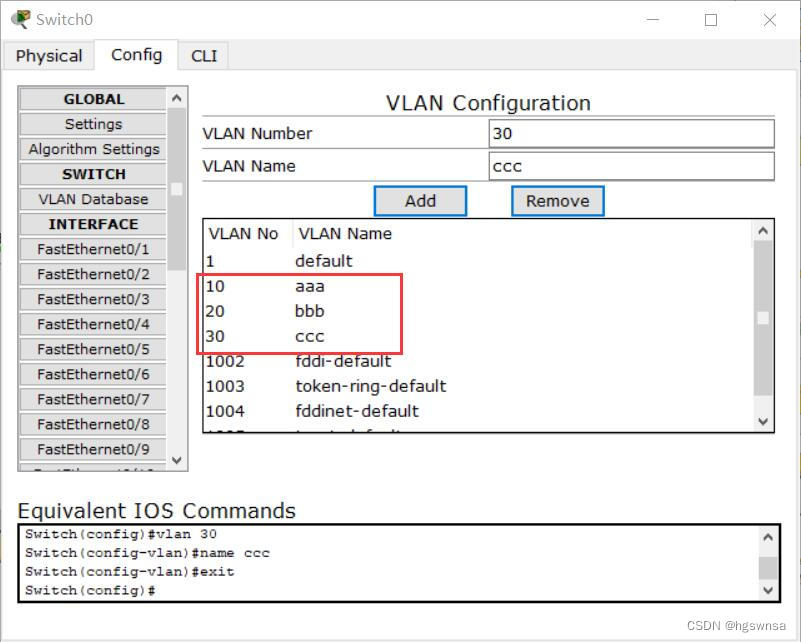
Task: Click the VLAN Name input field
Action: coord(631,166)
